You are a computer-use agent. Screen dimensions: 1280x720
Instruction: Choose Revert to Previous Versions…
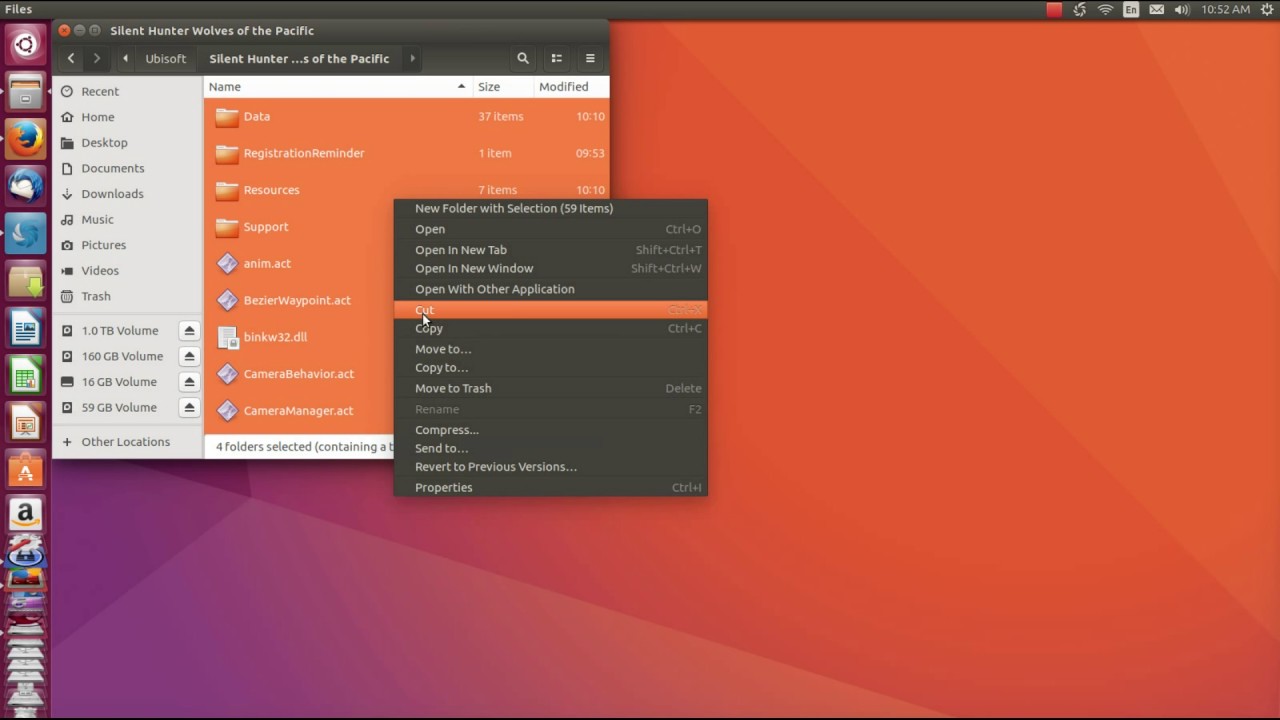tap(551, 467)
